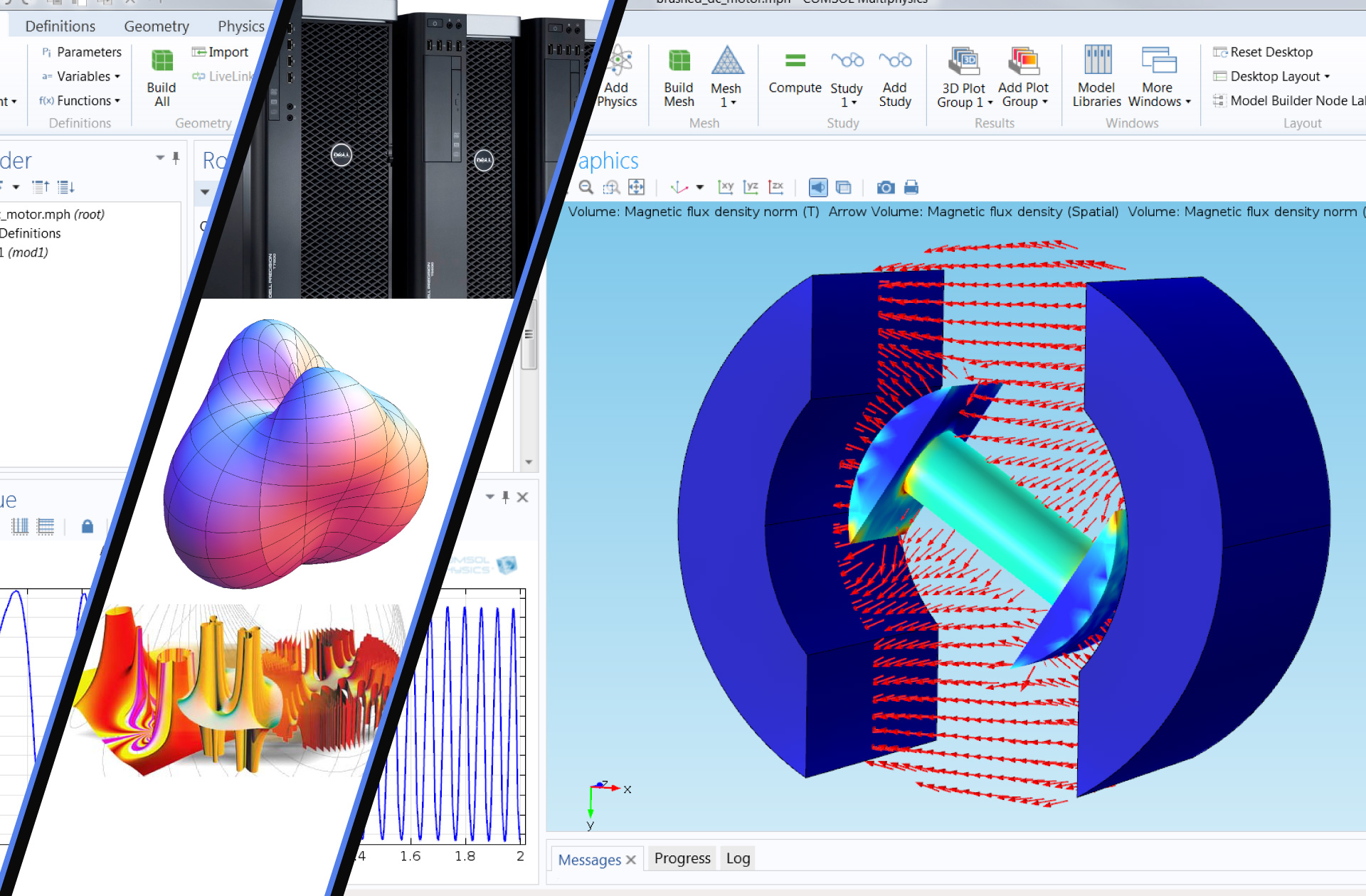Screen dimensions: 1366x896
Task: Toggle the scene light button
Action: 818,187
